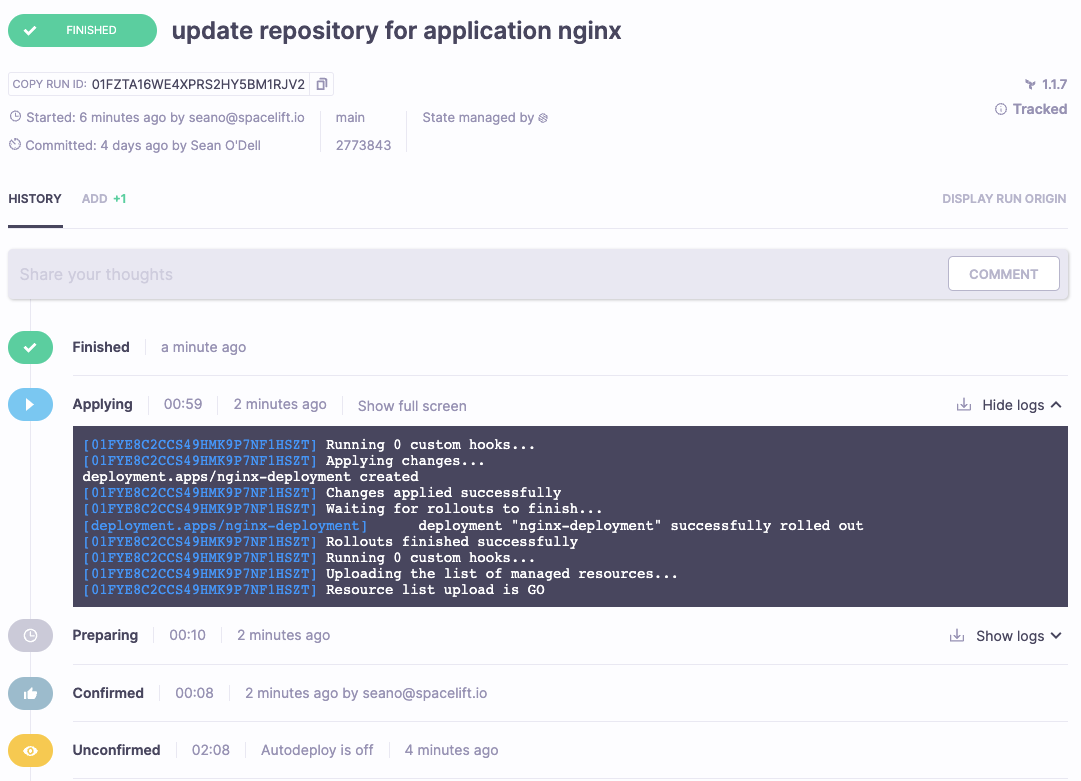Screen dimensions: 1081x781
Task: Download the Applying phase logs
Action: pyautogui.click(x=963, y=405)
